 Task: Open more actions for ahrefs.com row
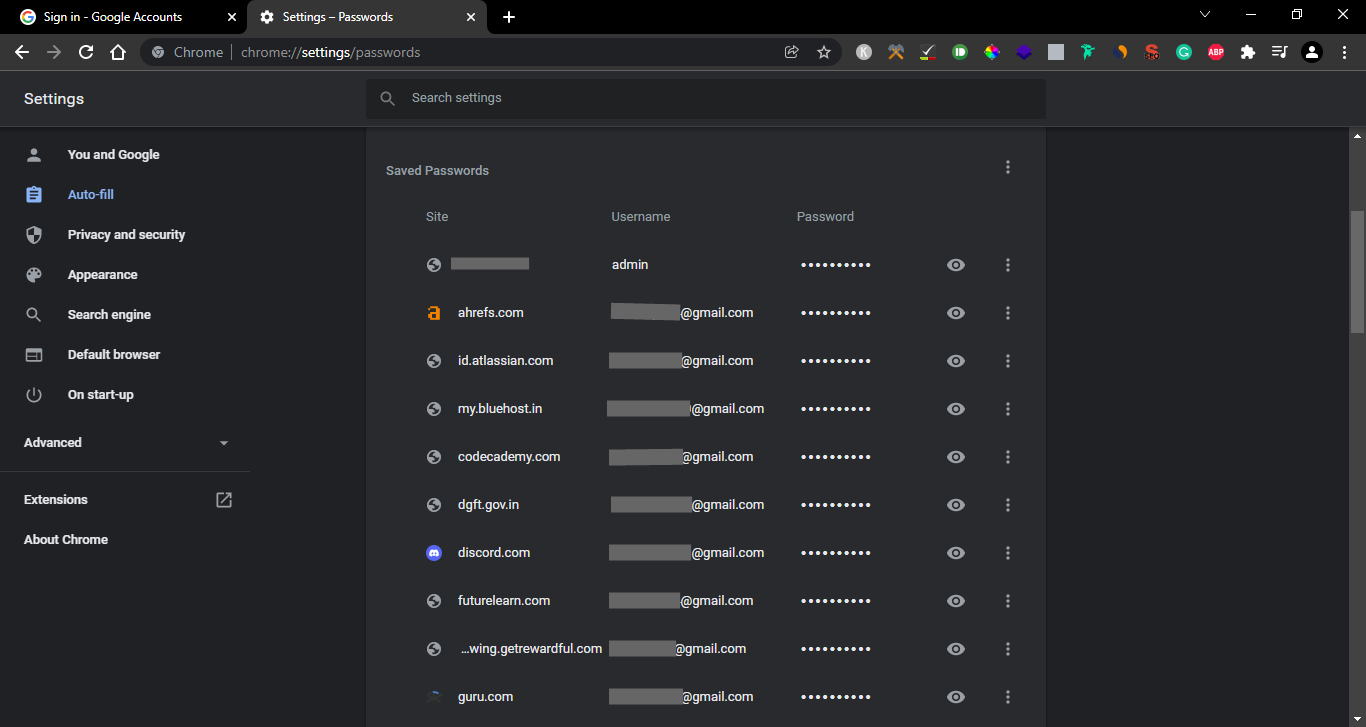coord(1008,313)
